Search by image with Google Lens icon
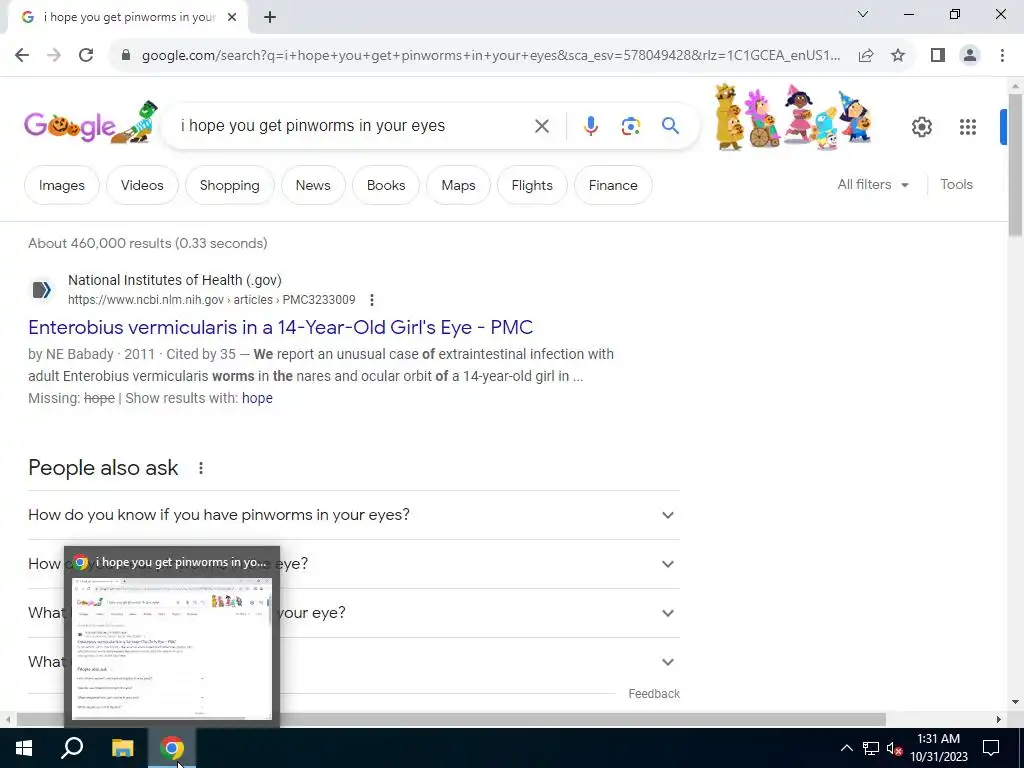 pos(630,126)
